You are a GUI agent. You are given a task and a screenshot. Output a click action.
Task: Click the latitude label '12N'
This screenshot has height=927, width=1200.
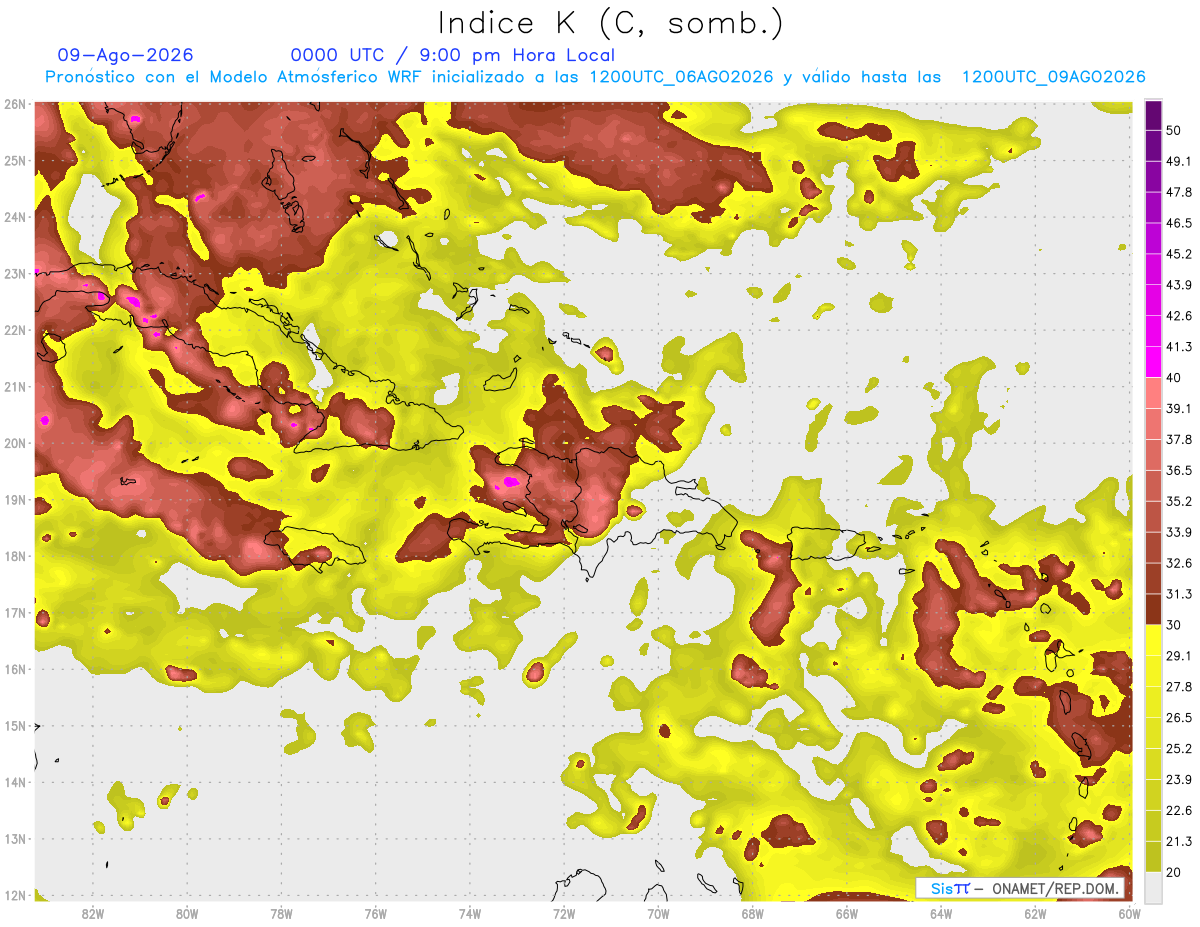[x=15, y=895]
